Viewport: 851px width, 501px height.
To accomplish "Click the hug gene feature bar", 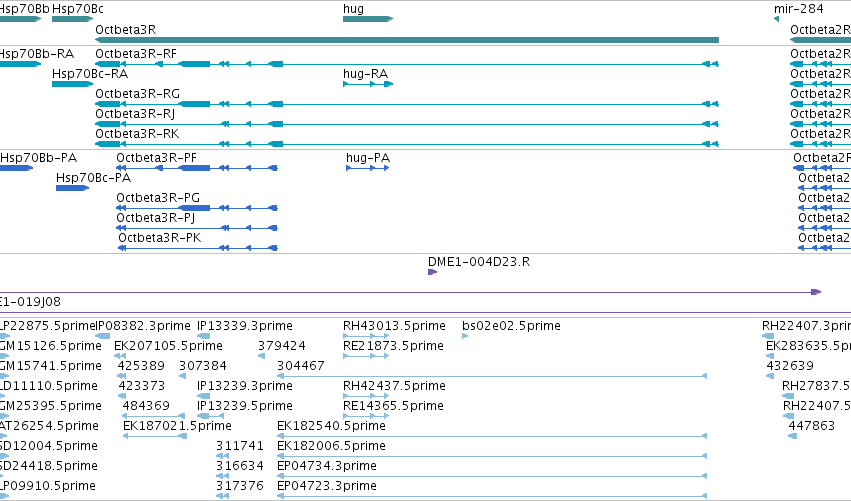I will (367, 19).
